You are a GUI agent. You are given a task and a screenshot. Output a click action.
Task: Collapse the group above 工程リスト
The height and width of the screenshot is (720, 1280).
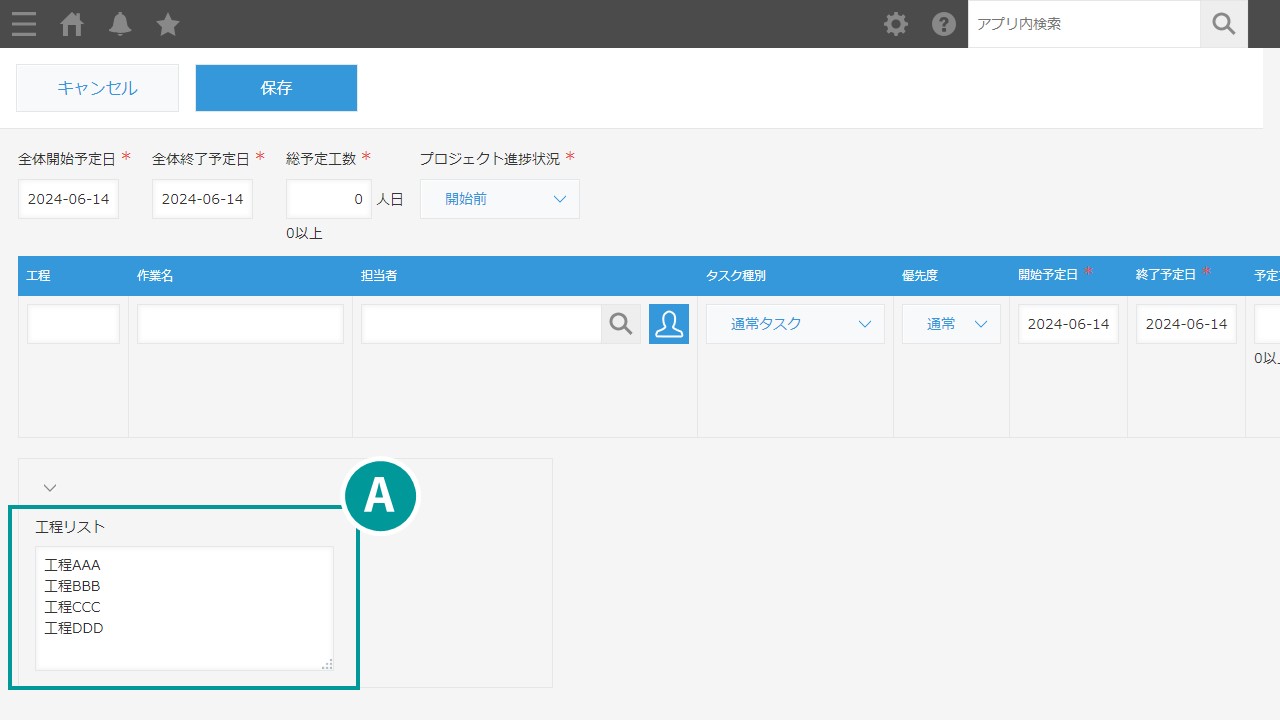point(50,488)
